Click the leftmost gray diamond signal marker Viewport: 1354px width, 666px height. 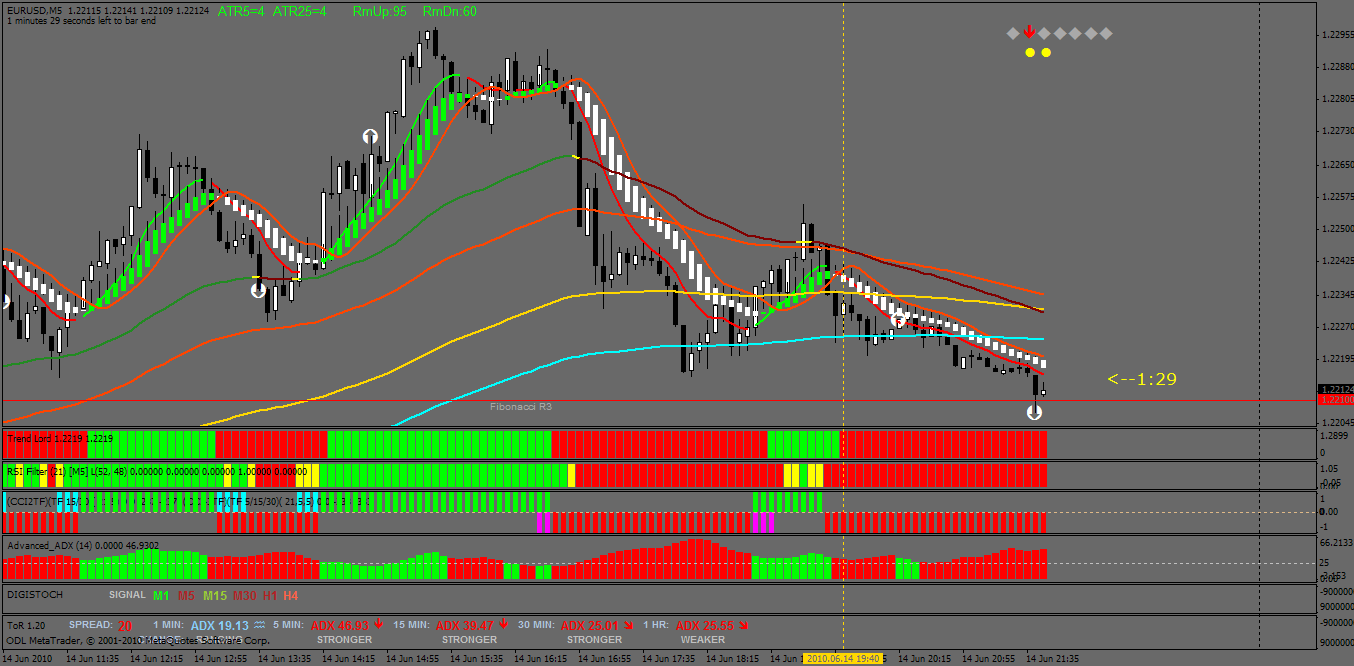(x=1013, y=33)
